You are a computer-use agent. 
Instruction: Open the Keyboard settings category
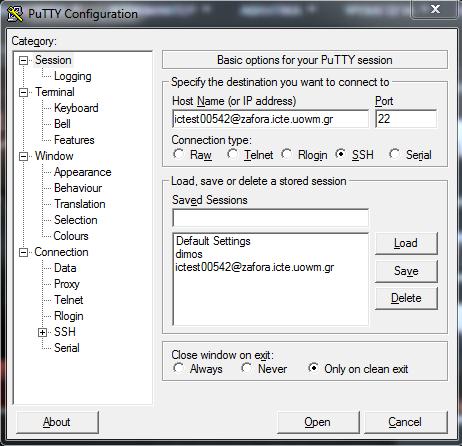coord(76,108)
